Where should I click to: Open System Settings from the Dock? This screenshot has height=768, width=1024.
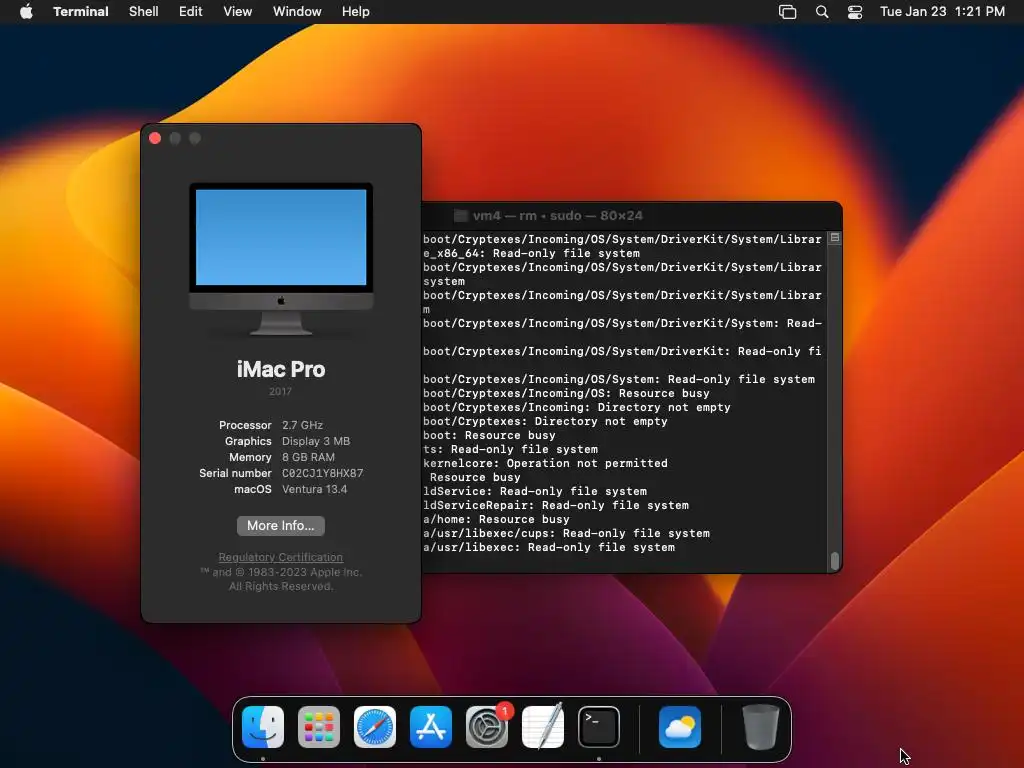[487, 727]
